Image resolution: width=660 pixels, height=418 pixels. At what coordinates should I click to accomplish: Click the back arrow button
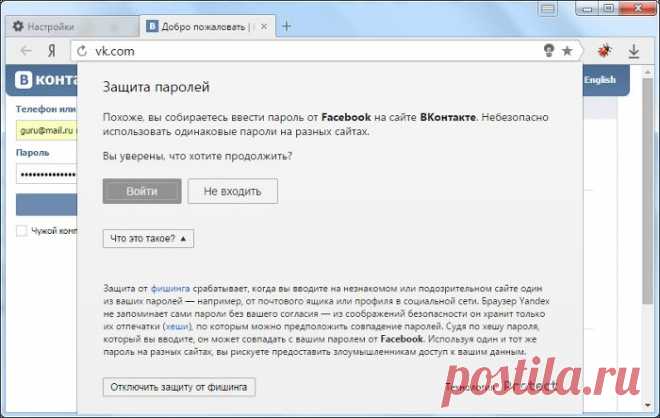tap(26, 51)
